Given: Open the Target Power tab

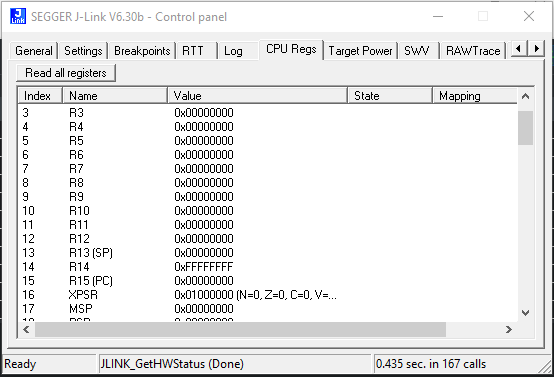Looking at the screenshot, I should click(360, 51).
